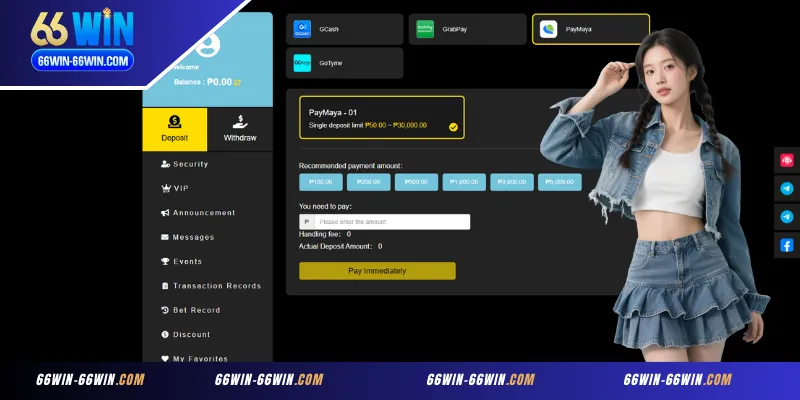Click the VIP crown icon
800x400 pixels.
pyautogui.click(x=165, y=189)
